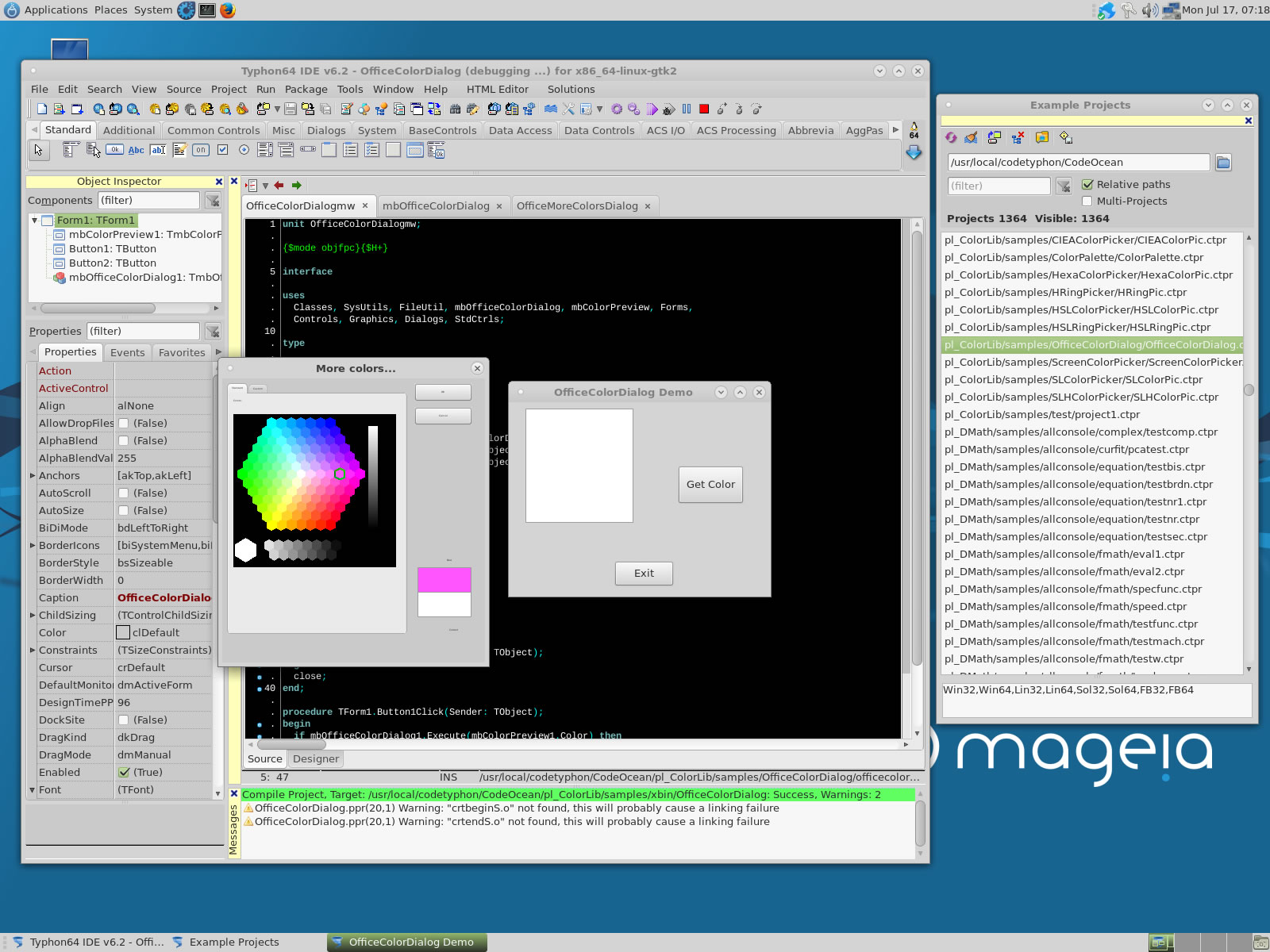Pick the TRadioButton component palette icon
Viewport: 1270px width, 952px height.
[x=244, y=150]
